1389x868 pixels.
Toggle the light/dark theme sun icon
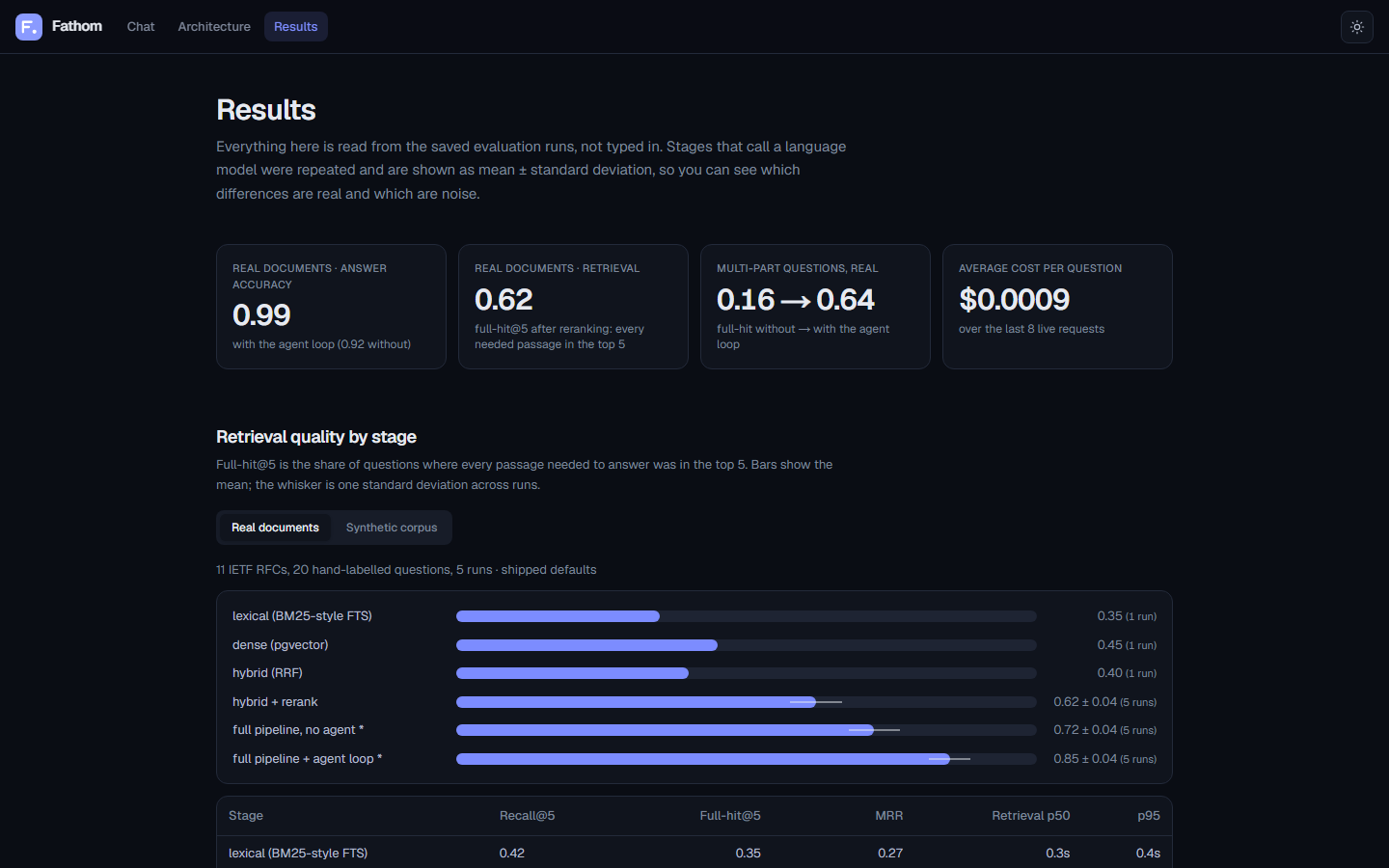pos(1357,27)
